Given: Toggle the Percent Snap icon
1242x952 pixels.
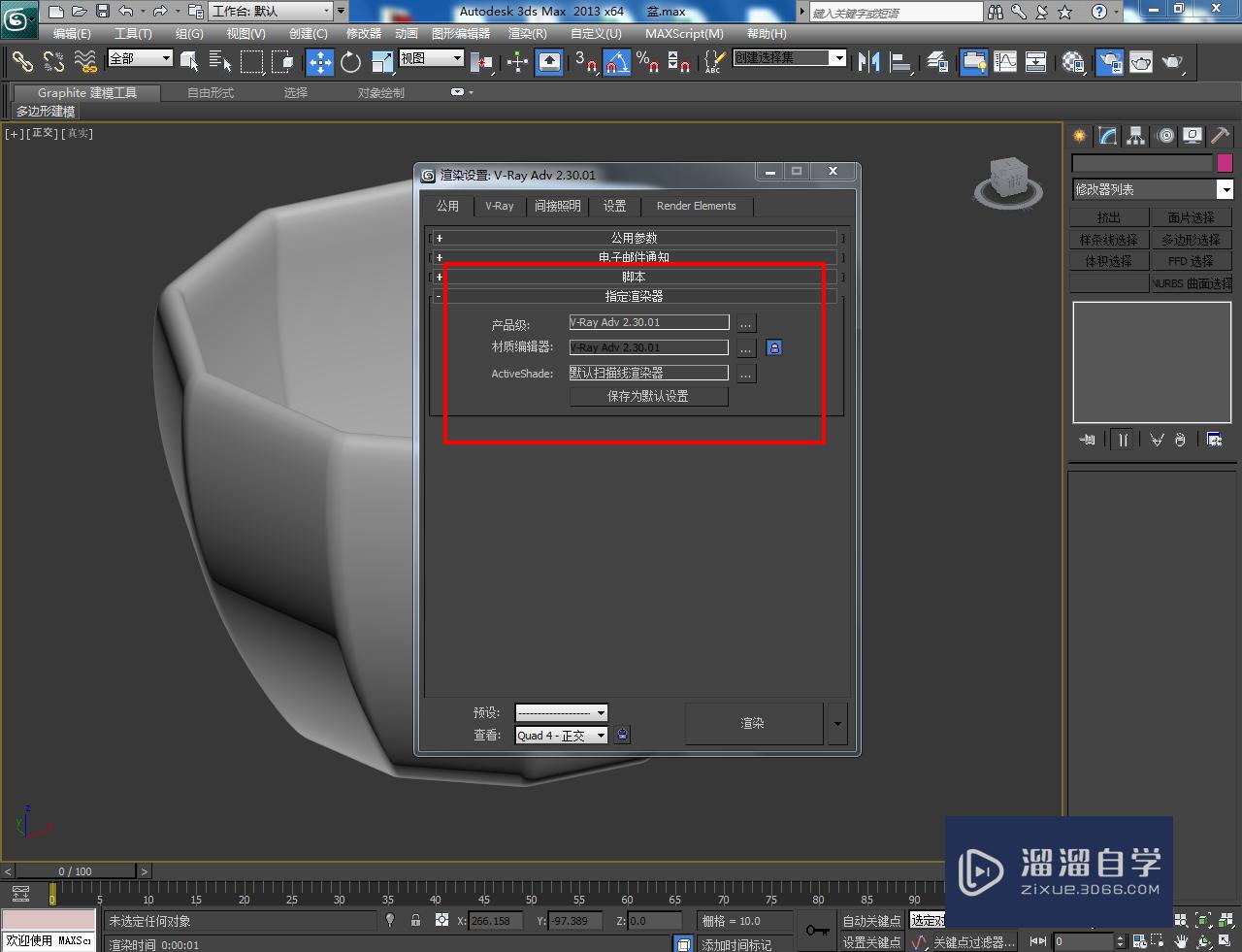Looking at the screenshot, I should 648,62.
